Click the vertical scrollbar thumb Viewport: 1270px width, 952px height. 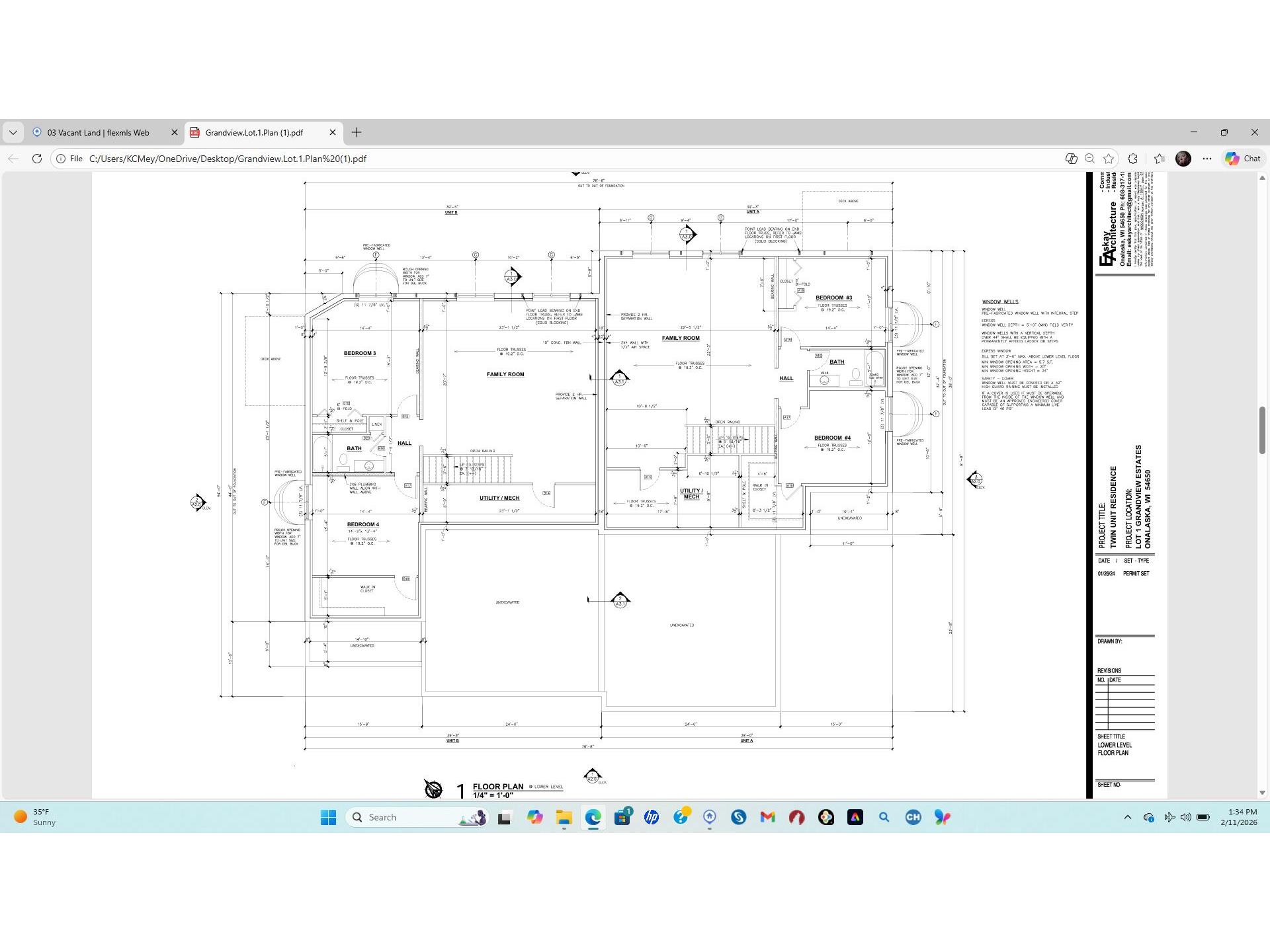(x=1262, y=430)
